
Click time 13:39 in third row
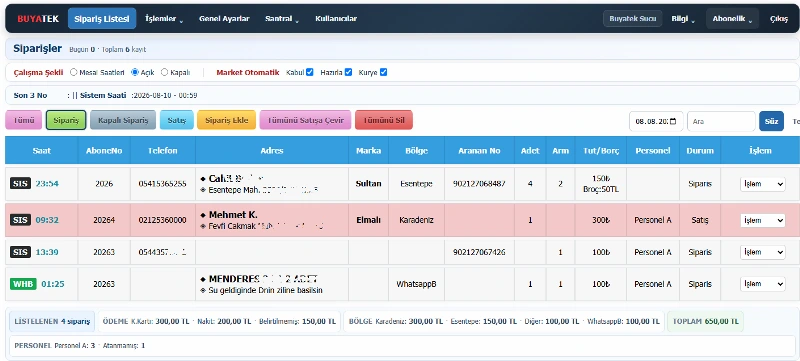[x=47, y=252]
